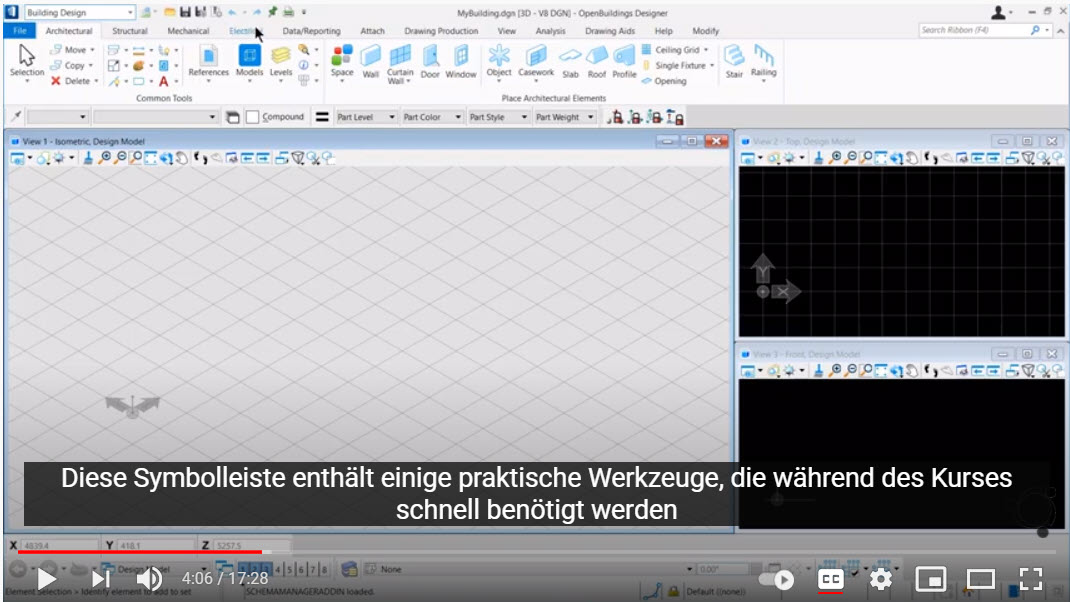Screen dimensions: 1070x602
Task: Expand the Move tool dropdown arrow
Action: (92, 50)
